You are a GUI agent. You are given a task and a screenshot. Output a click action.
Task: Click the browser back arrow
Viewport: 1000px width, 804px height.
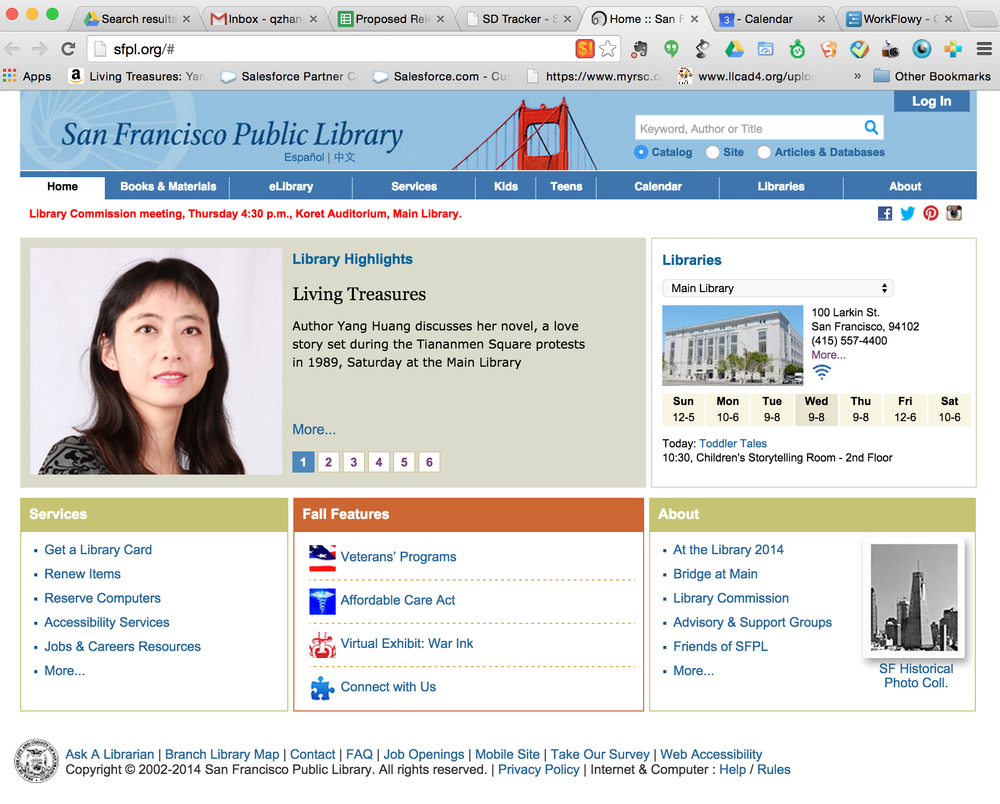(x=12, y=48)
